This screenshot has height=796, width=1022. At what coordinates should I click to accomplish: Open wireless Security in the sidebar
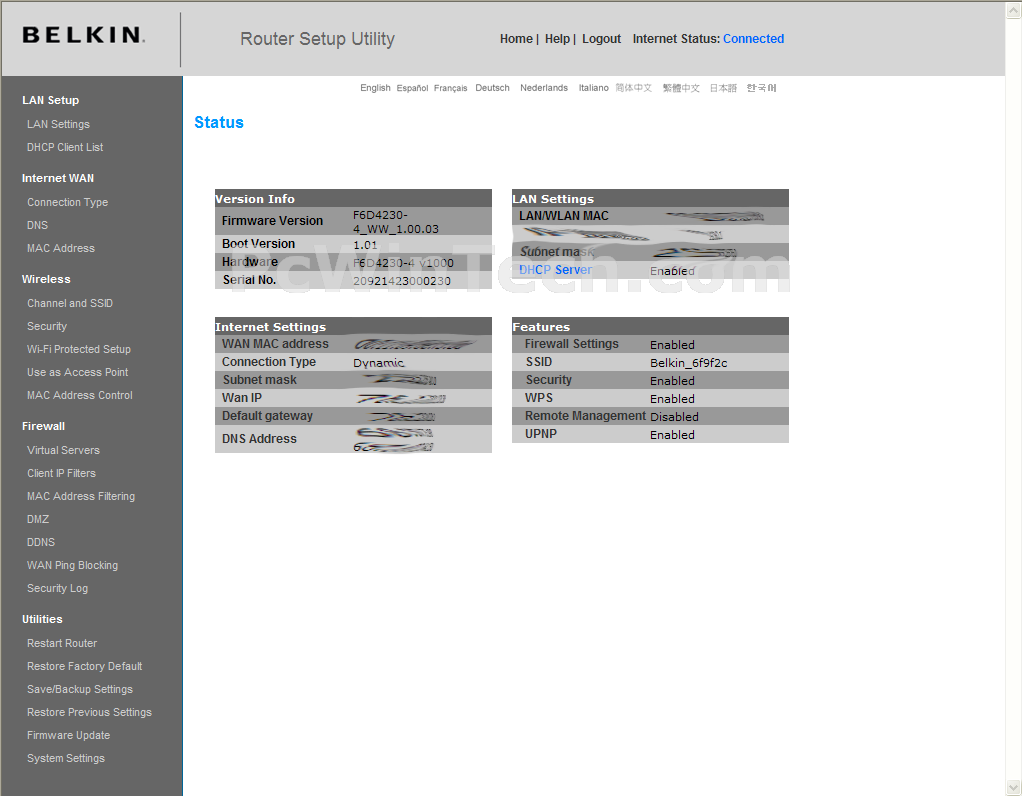47,327
